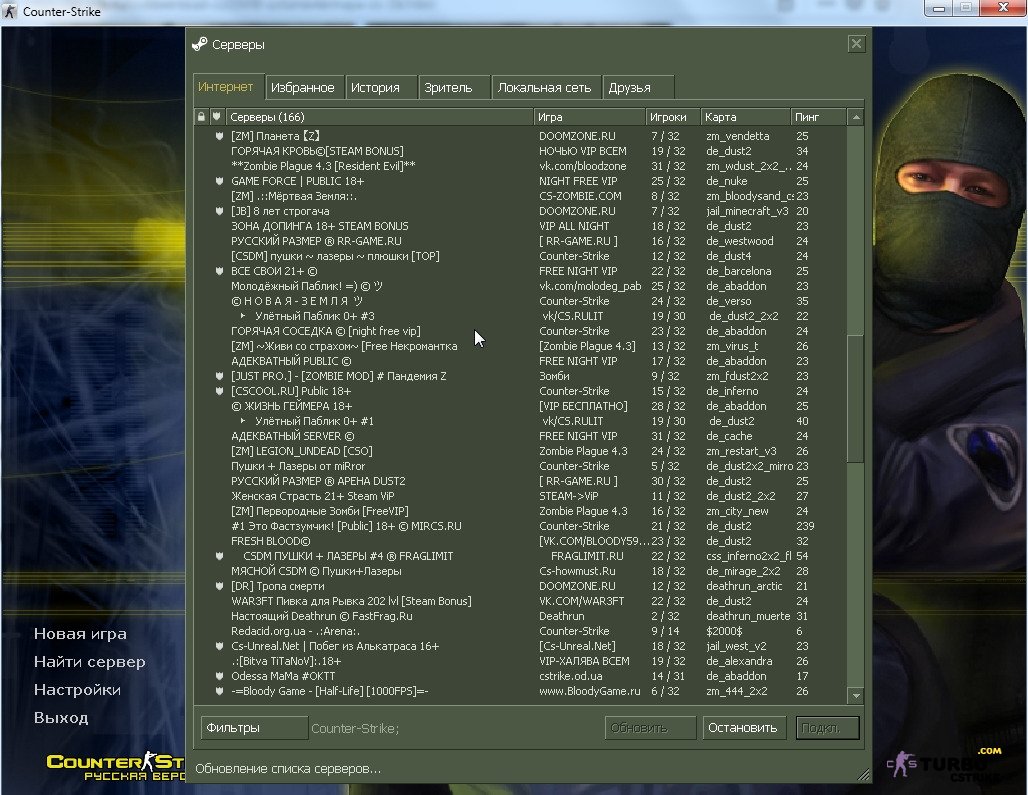Screen dimensions: 1028x795
Task: Click the resize grip of Серверы dialog
Action: (x=864, y=775)
